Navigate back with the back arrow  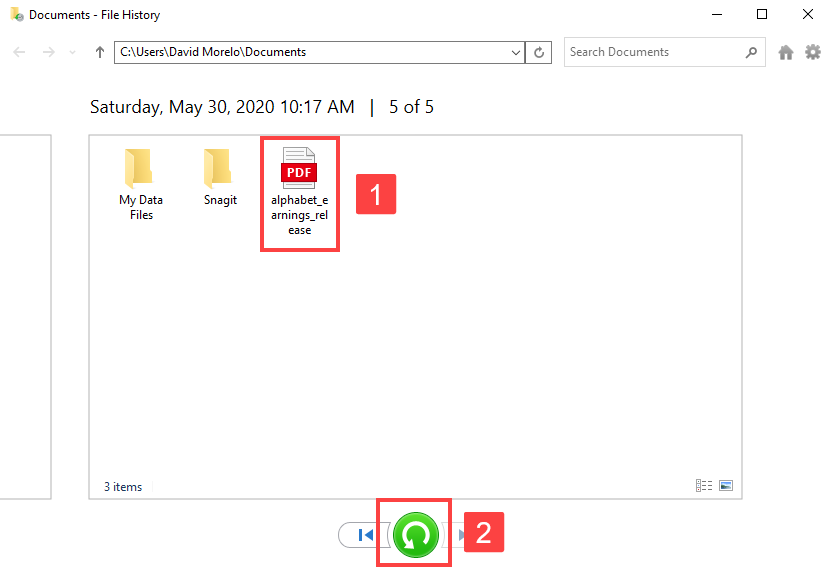[x=19, y=52]
